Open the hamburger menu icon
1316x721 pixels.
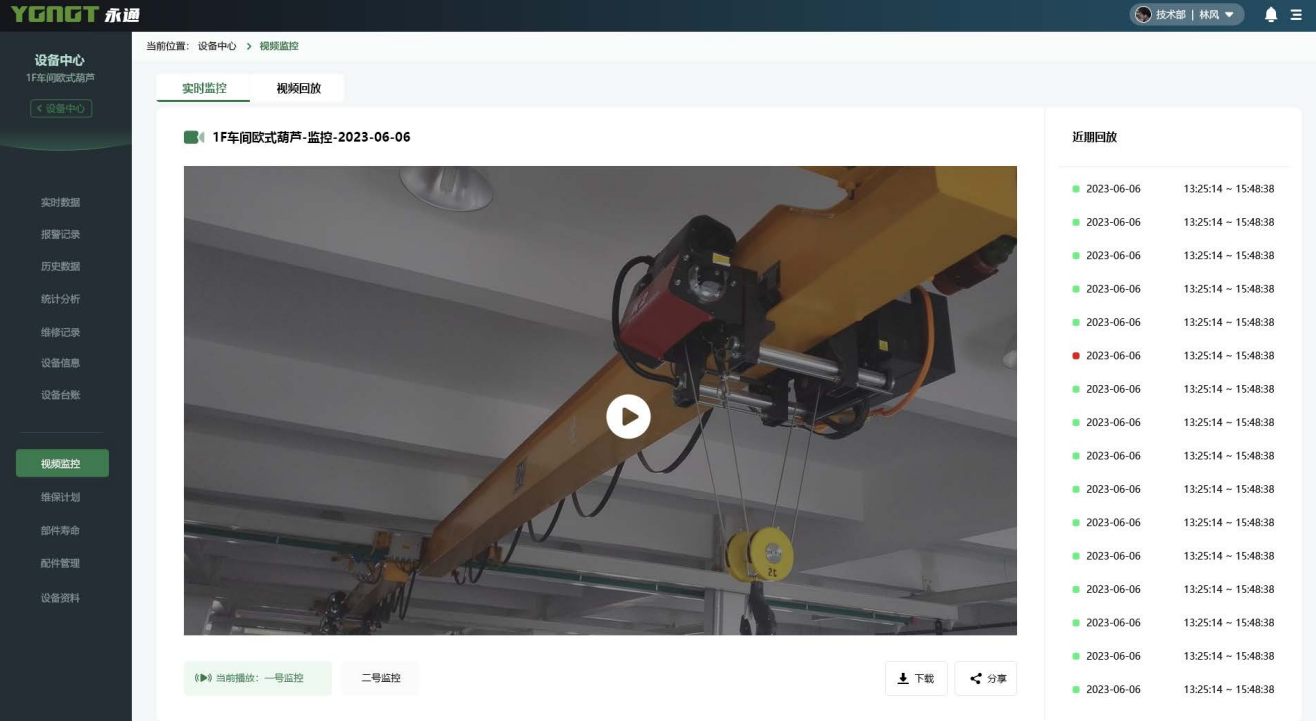pyautogui.click(x=1297, y=15)
